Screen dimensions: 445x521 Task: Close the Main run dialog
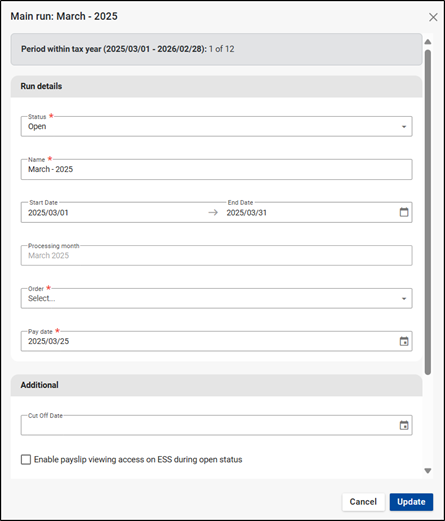pyautogui.click(x=433, y=17)
